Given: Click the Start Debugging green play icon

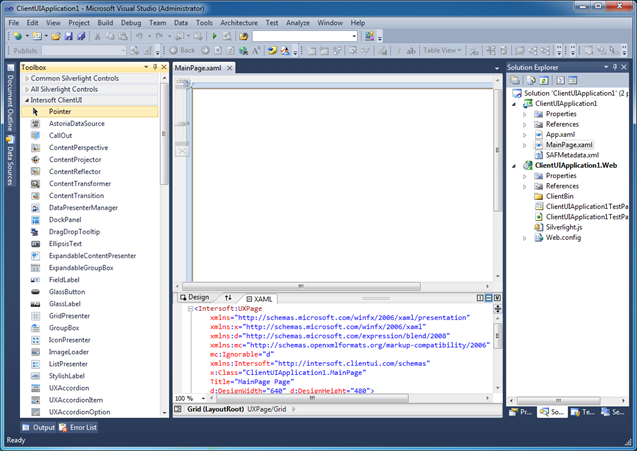Looking at the screenshot, I should pos(214,36).
